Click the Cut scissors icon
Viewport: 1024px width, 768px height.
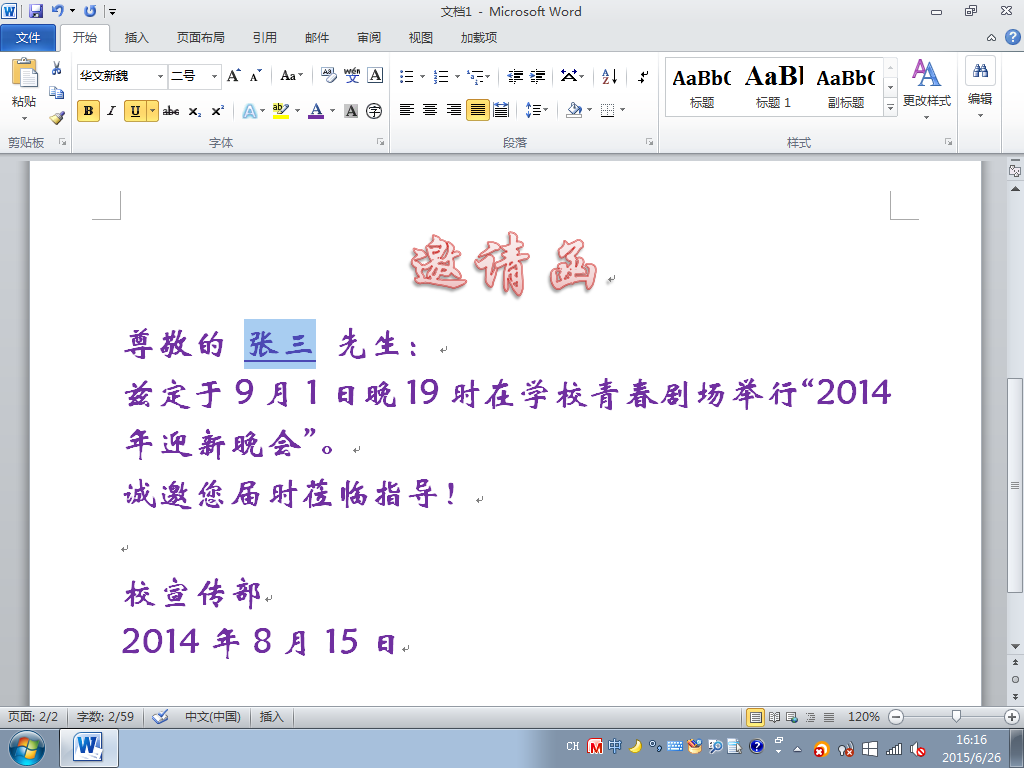pos(57,68)
